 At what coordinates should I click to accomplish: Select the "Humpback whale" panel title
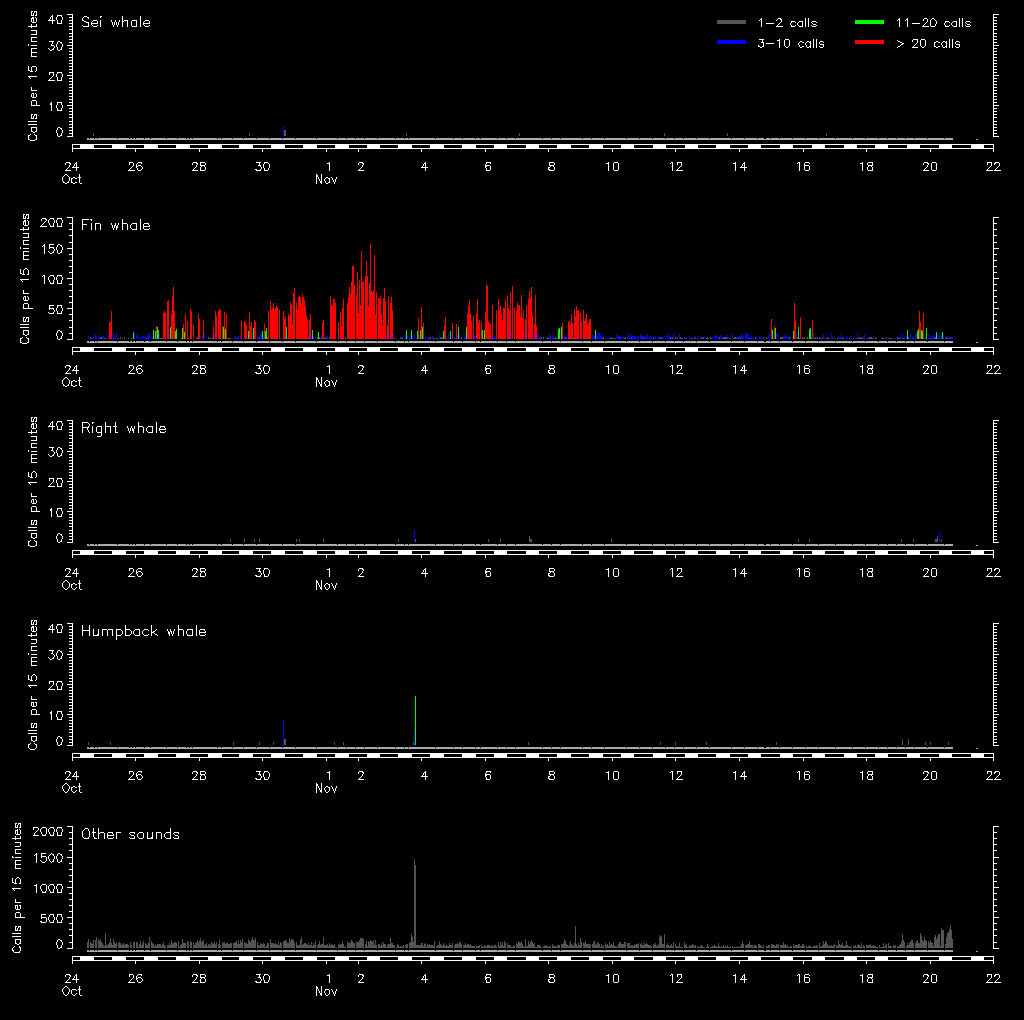point(144,631)
